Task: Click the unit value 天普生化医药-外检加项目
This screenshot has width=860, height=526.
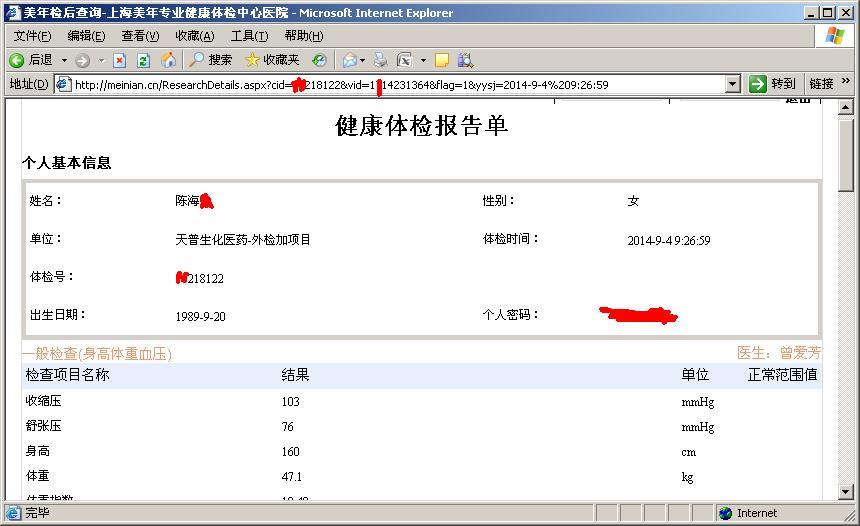Action: click(x=243, y=240)
